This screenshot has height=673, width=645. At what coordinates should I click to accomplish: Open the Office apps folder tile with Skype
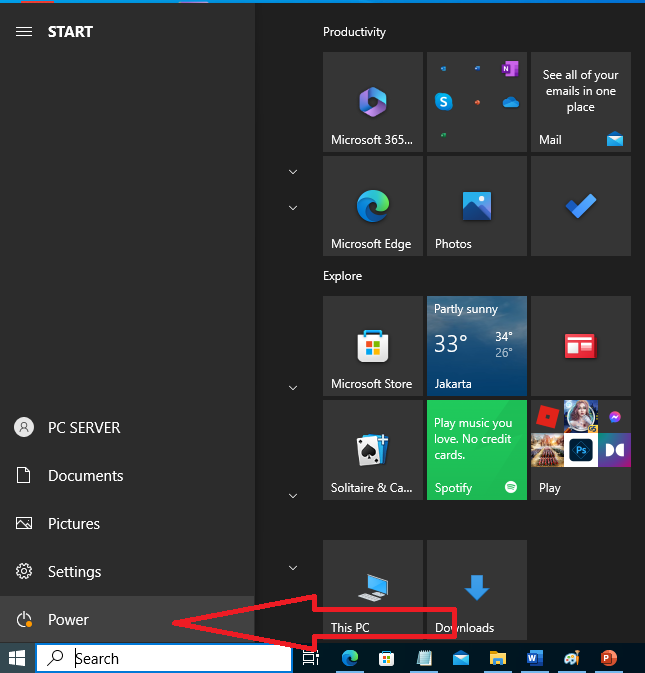[x=477, y=102]
